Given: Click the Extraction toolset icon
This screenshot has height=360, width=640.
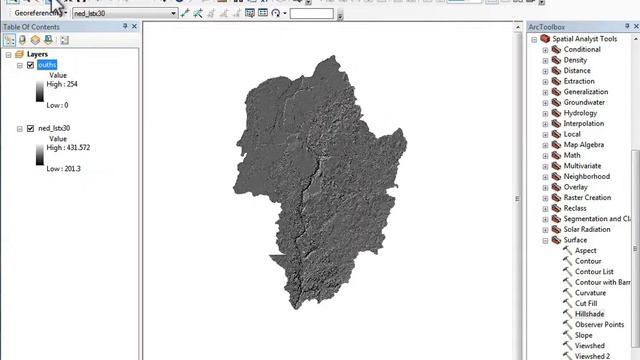Looking at the screenshot, I should (556, 81).
